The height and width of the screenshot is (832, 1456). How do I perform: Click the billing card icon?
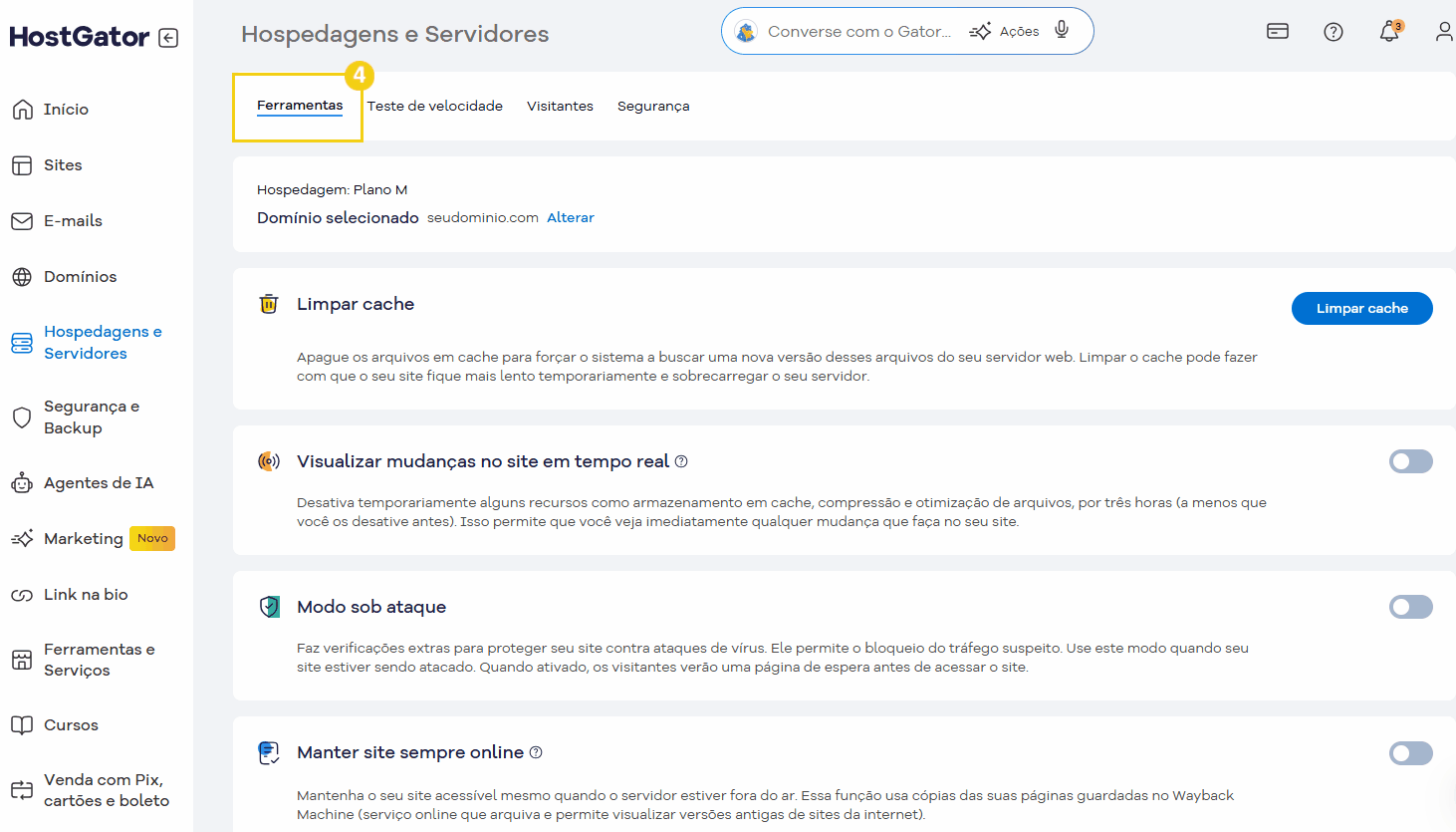click(x=1277, y=31)
